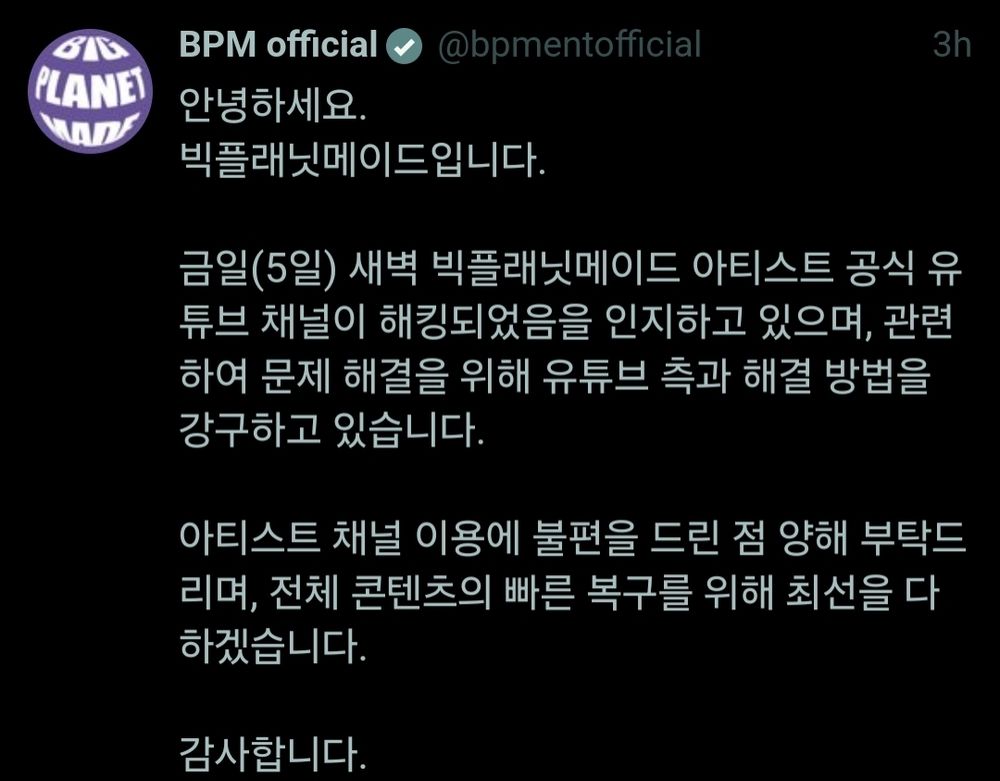Open the 3h timestamp of the tweet

point(952,45)
